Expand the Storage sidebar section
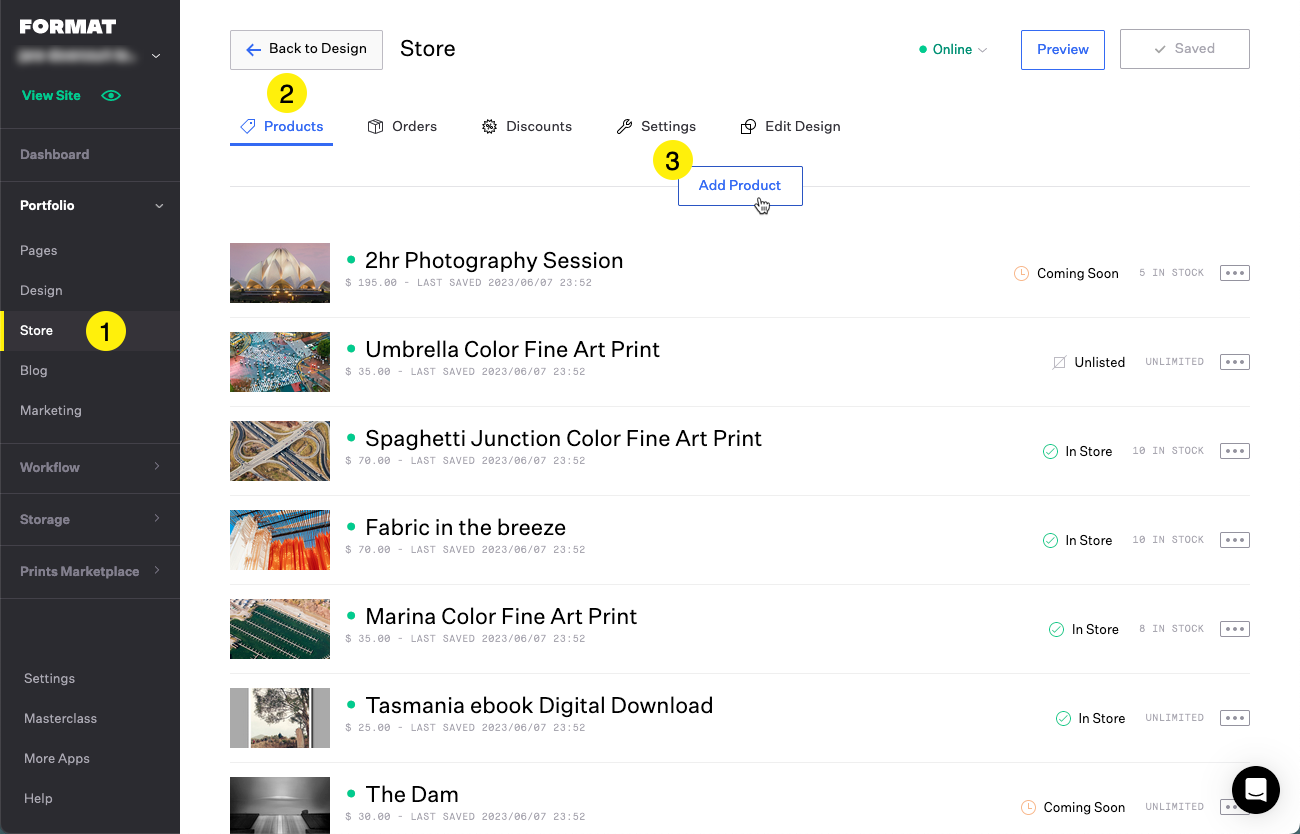Image resolution: width=1300 pixels, height=834 pixels. click(x=90, y=519)
